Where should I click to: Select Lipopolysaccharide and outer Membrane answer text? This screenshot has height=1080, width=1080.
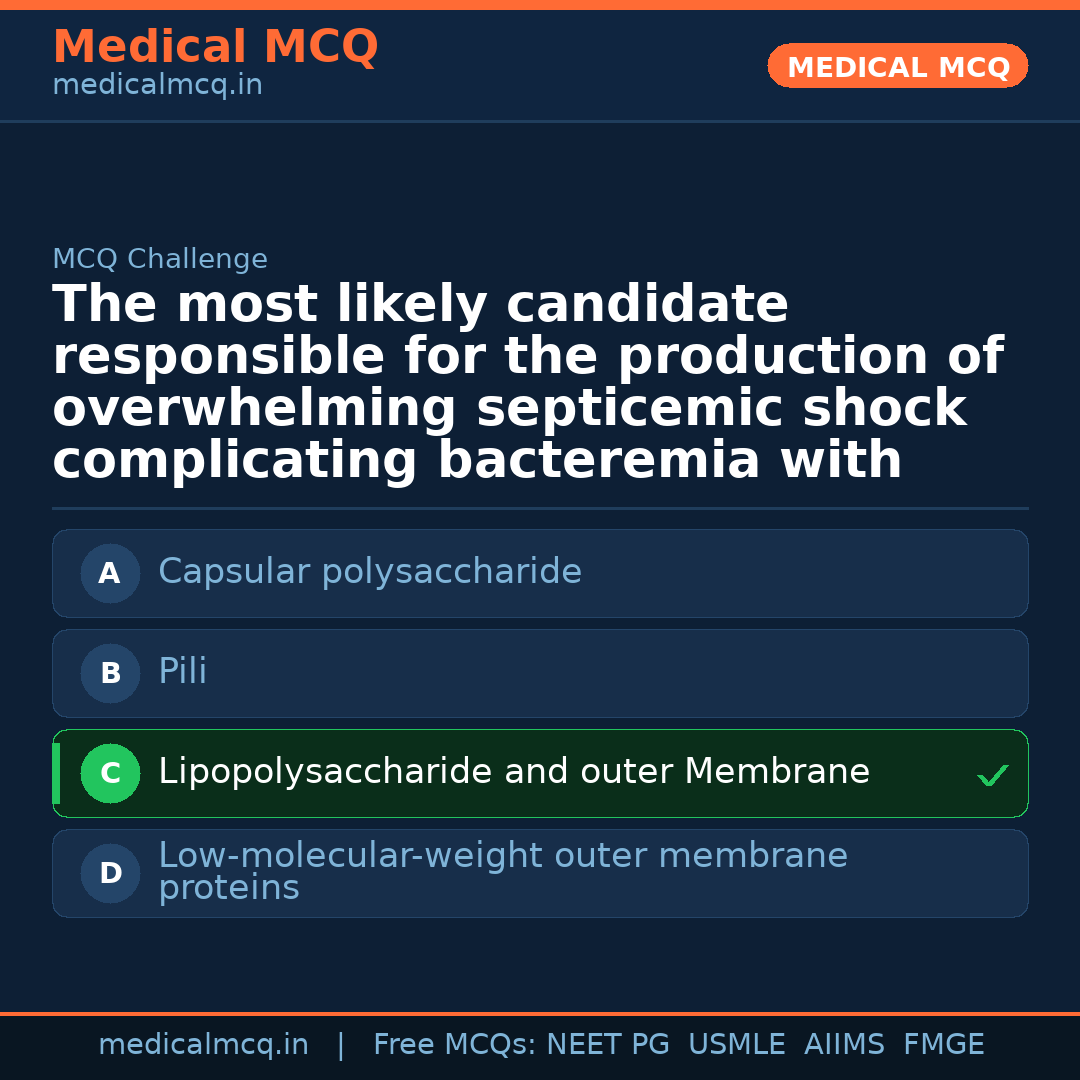[514, 772]
